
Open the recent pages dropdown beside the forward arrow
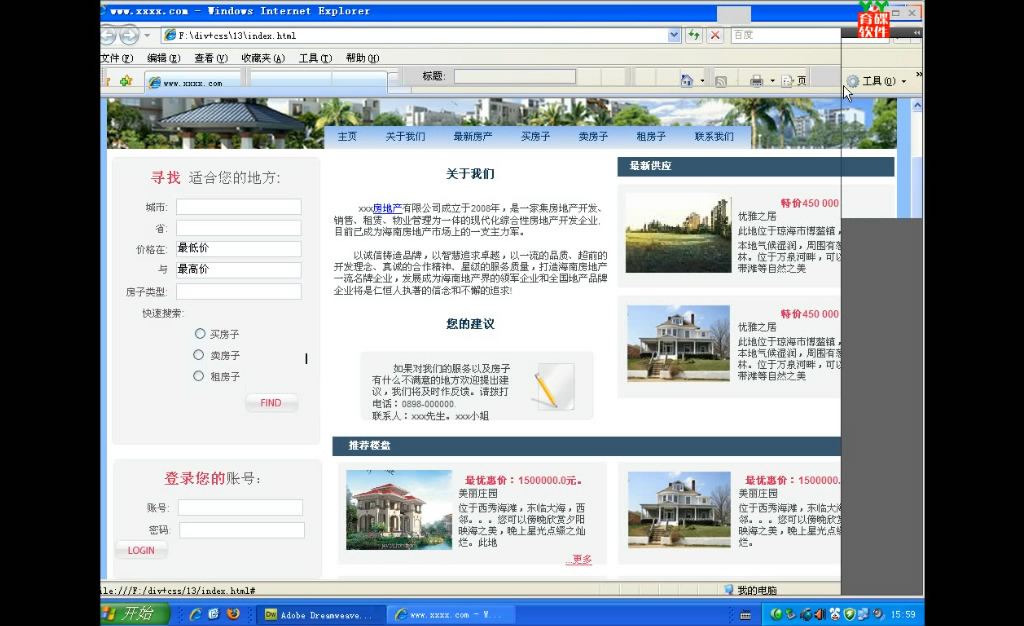(x=148, y=35)
